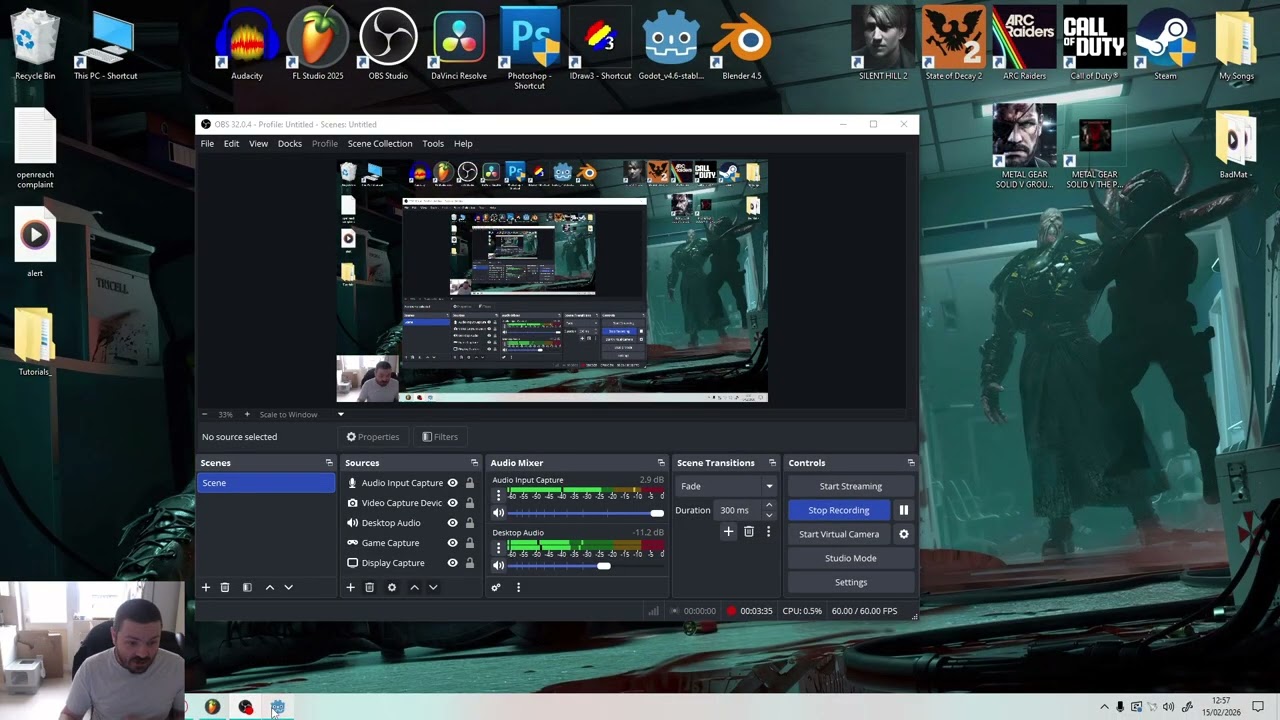1280x720 pixels.
Task: Open OBS Studio desktop shortcut
Action: [388, 45]
